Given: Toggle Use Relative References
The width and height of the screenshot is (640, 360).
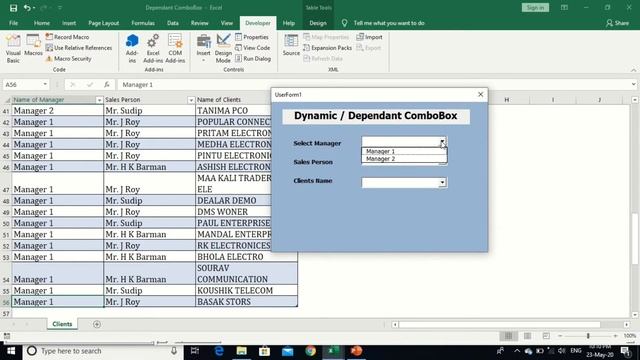Looking at the screenshot, I should [x=79, y=48].
